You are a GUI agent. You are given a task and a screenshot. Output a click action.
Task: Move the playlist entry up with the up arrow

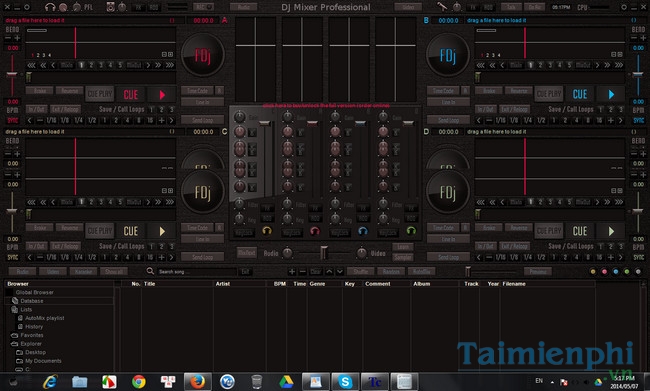coord(329,272)
